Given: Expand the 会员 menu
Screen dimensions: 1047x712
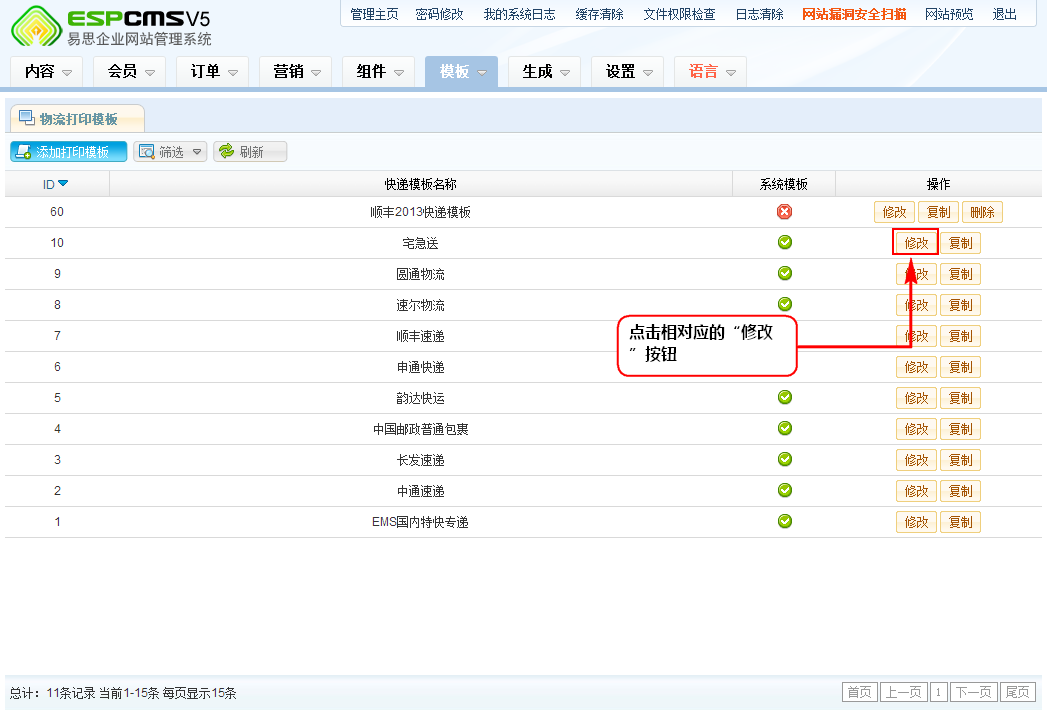Looking at the screenshot, I should 130,71.
